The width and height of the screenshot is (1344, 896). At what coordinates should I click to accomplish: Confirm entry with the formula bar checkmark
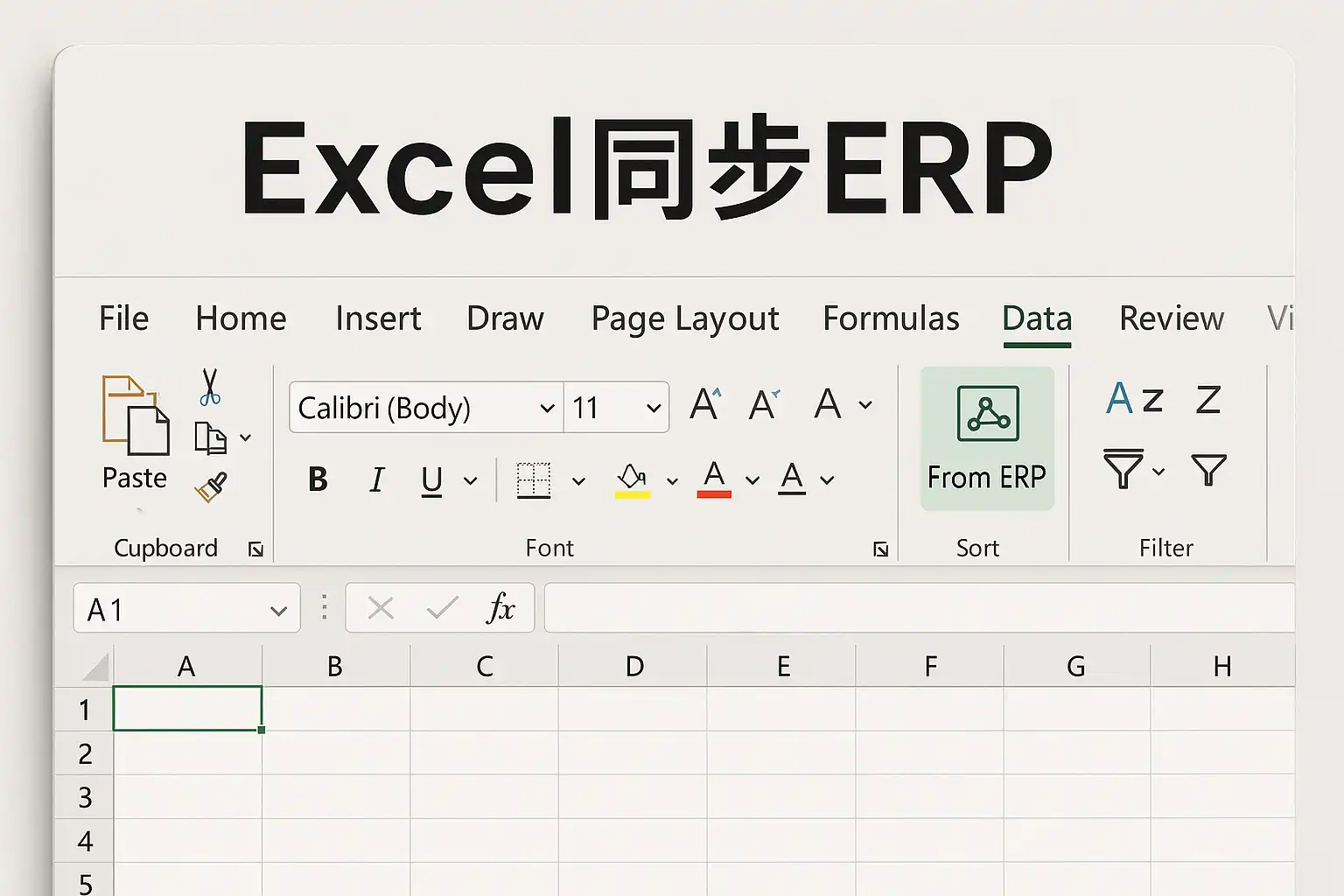(442, 607)
